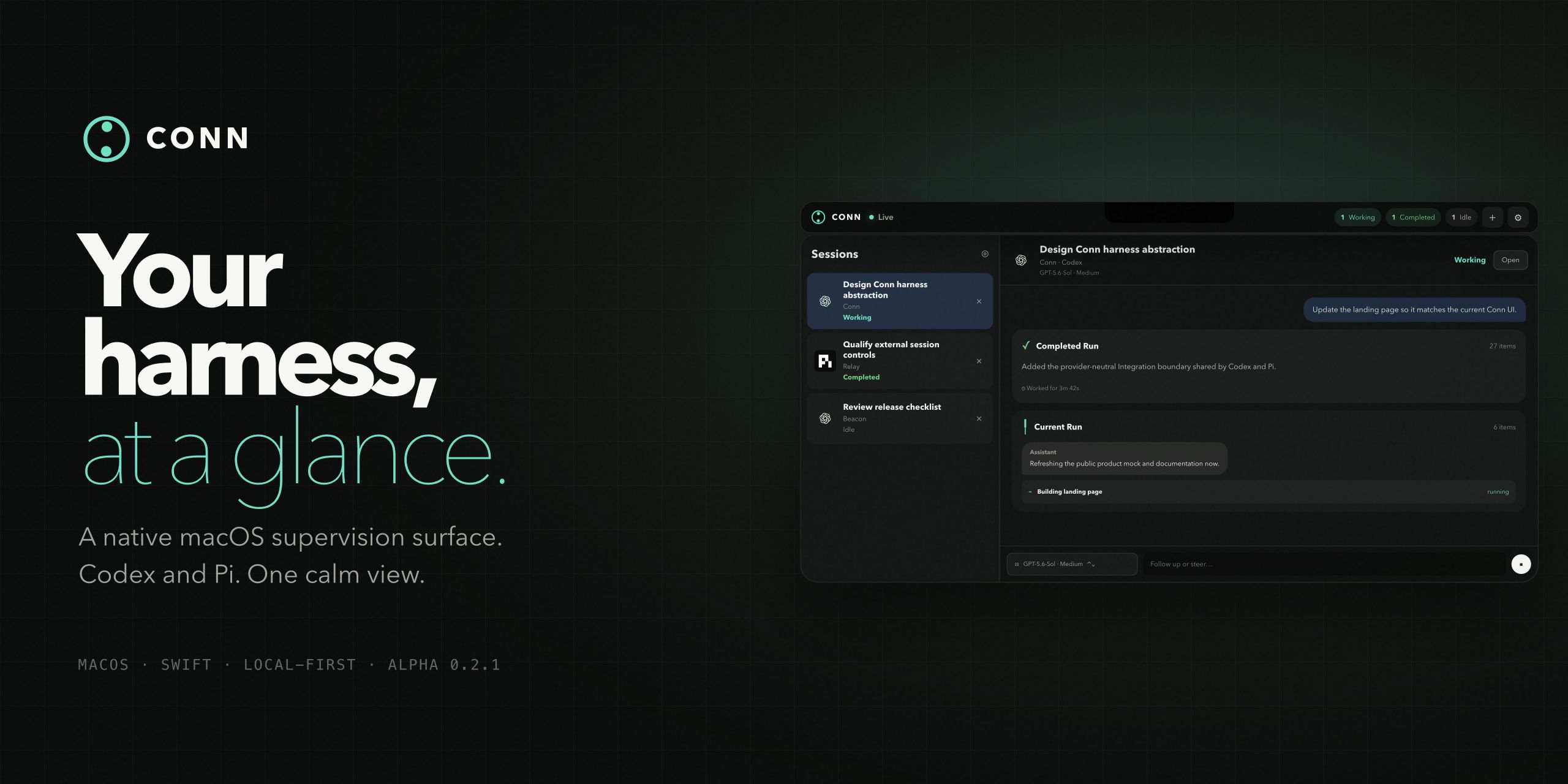This screenshot has width=1568, height=784.
Task: Click the Follow up or steer input field
Action: 1323,564
